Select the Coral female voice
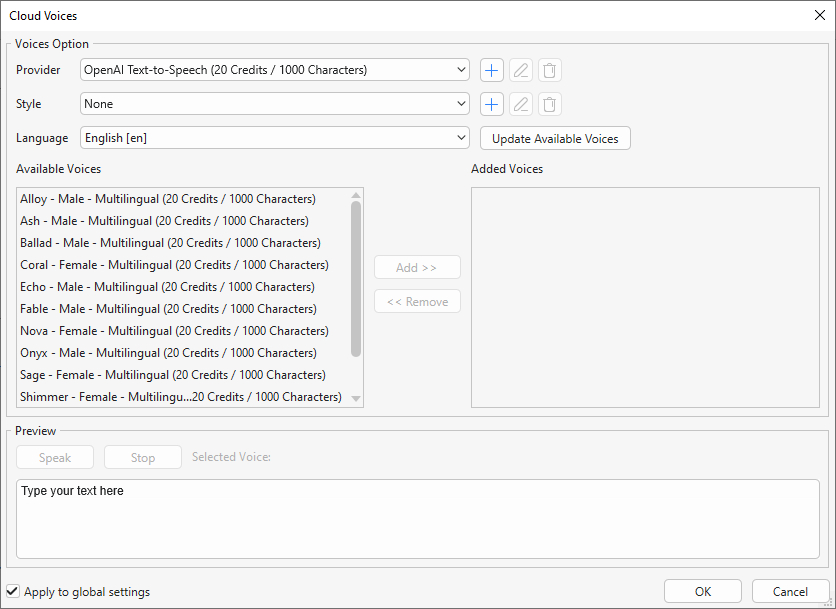This screenshot has height=609, width=836. 174,265
